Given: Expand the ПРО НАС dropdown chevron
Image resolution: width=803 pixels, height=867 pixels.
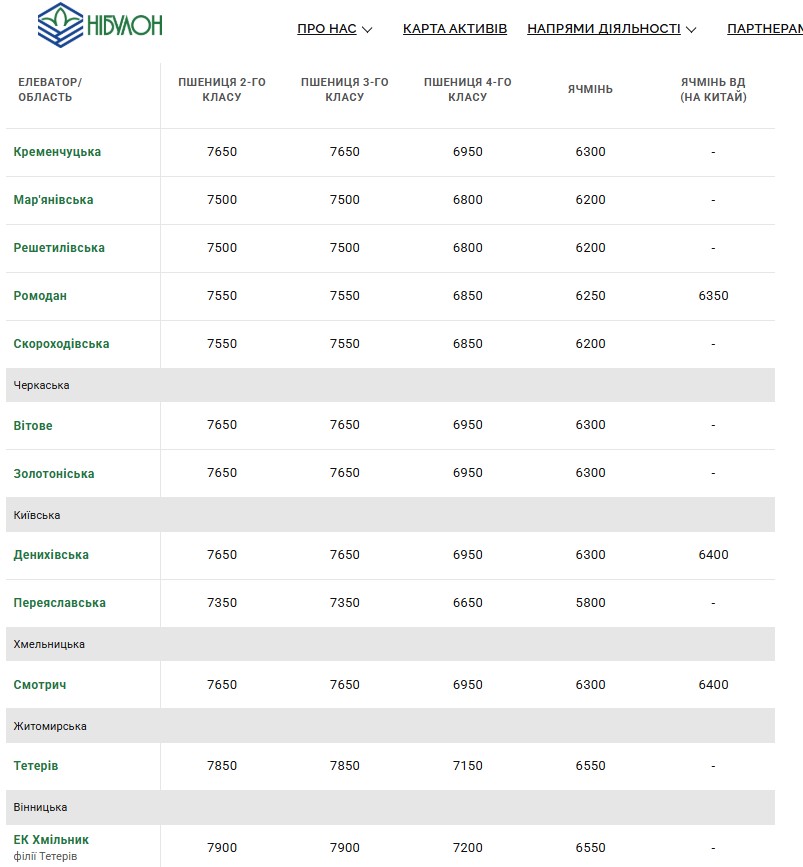Looking at the screenshot, I should tap(367, 30).
